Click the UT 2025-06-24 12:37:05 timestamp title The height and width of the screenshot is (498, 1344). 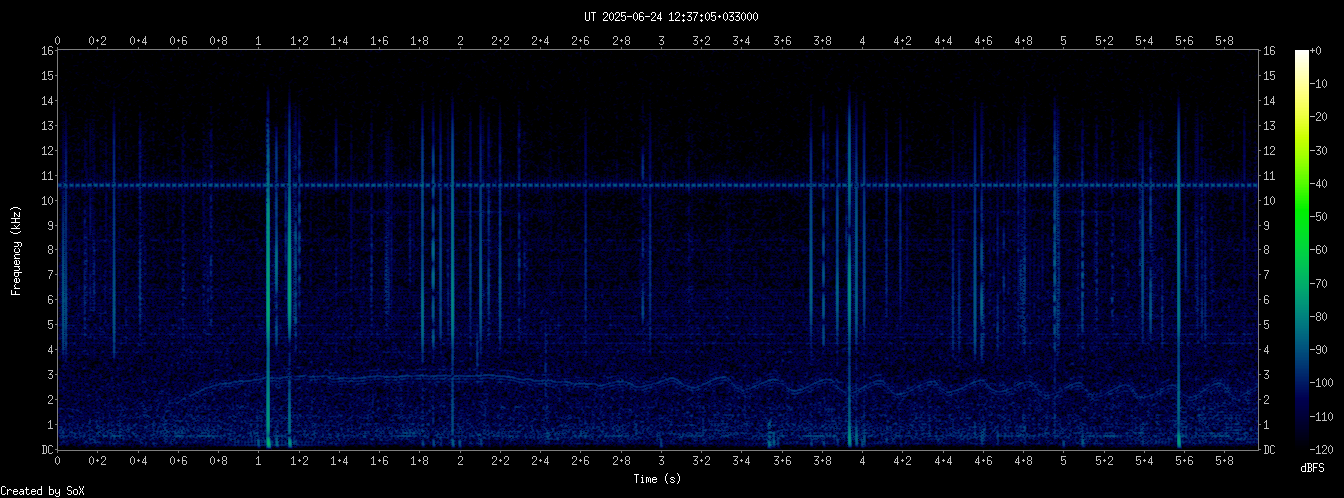click(x=671, y=17)
